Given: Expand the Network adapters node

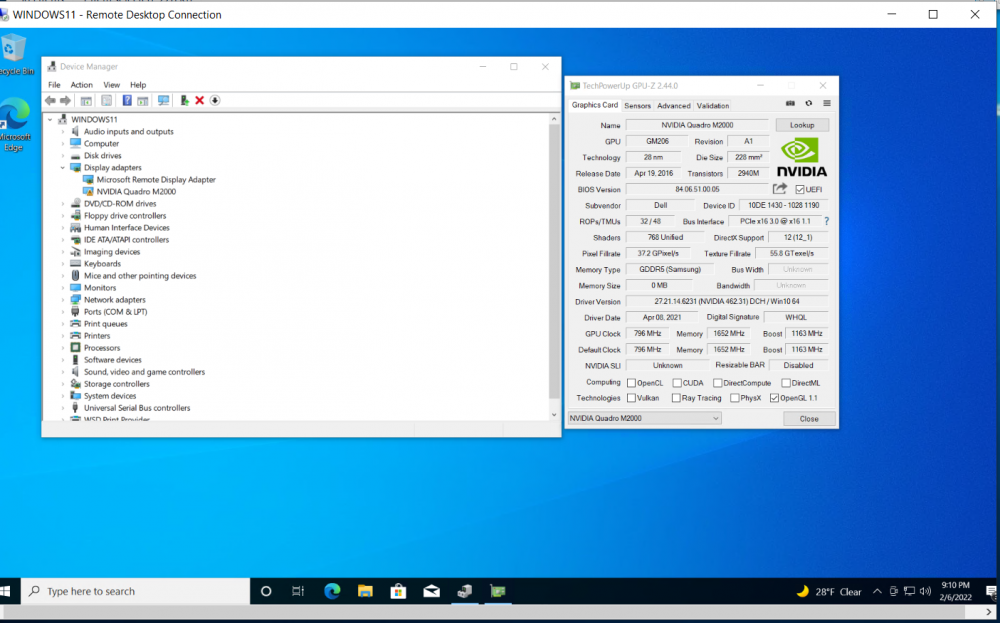Looking at the screenshot, I should (x=62, y=300).
